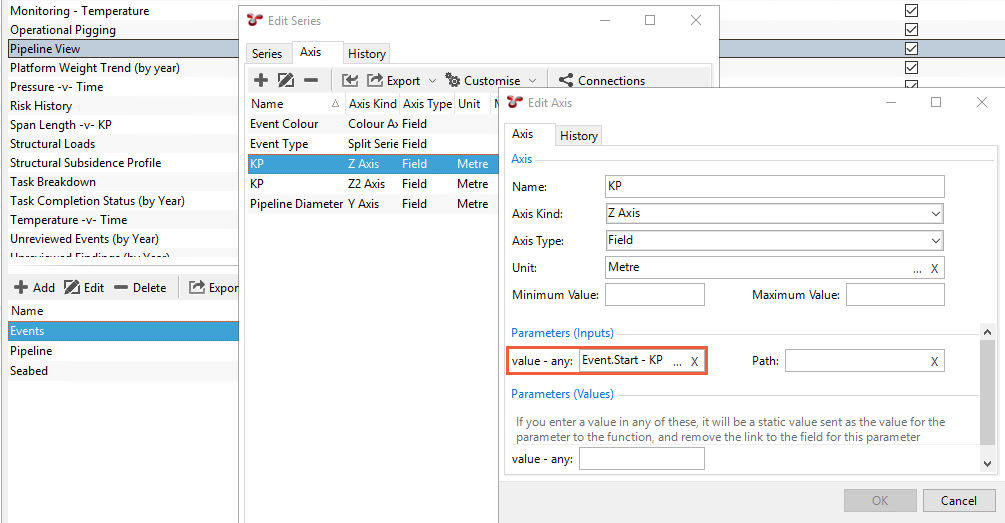Open the History tab in Edit Axis dialog

(x=578, y=135)
